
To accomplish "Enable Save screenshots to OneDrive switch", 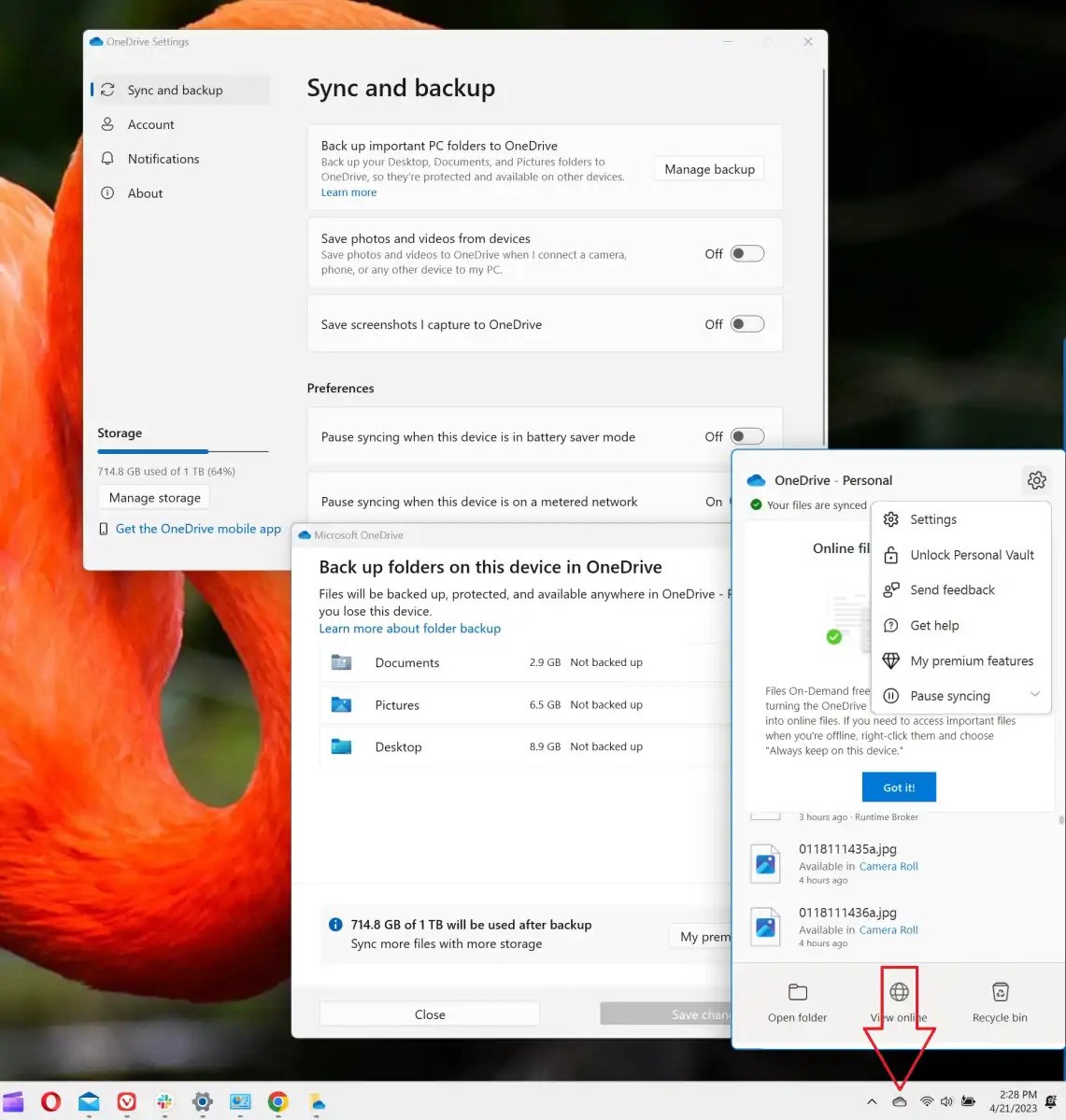I will point(747,324).
